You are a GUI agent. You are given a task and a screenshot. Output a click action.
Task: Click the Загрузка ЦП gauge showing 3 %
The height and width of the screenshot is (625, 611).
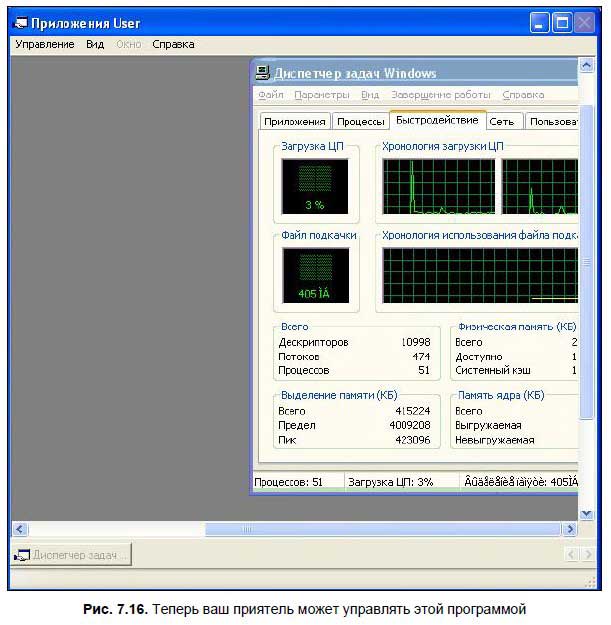315,188
